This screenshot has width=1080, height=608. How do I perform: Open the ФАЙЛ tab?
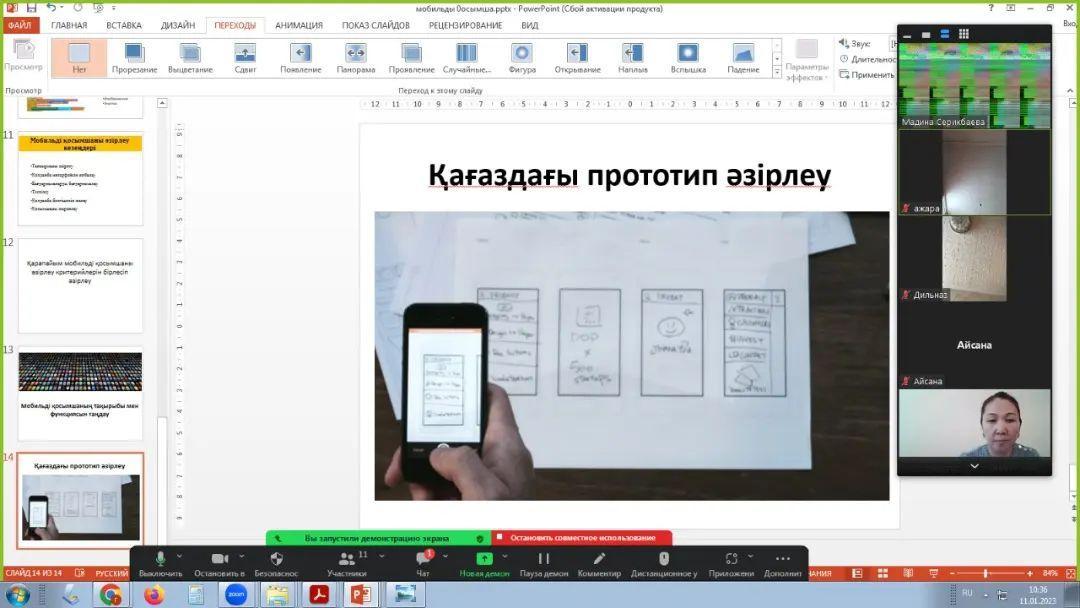pyautogui.click(x=20, y=25)
